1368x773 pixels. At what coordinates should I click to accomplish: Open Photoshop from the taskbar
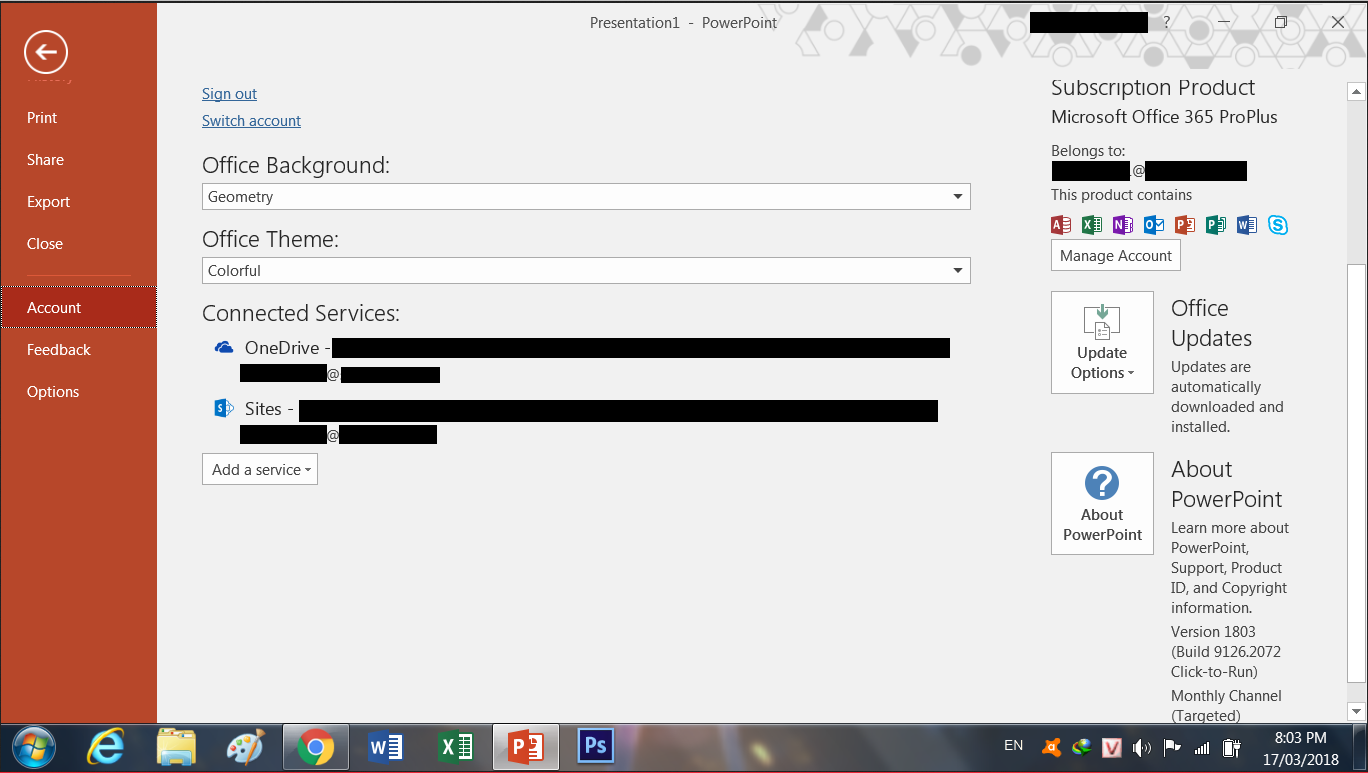point(595,746)
